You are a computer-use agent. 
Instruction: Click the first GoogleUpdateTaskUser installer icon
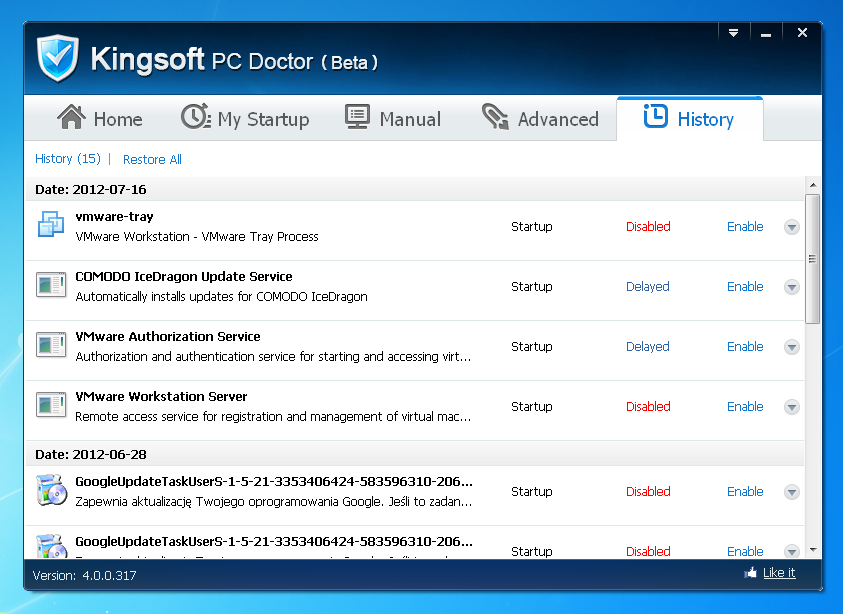52,490
